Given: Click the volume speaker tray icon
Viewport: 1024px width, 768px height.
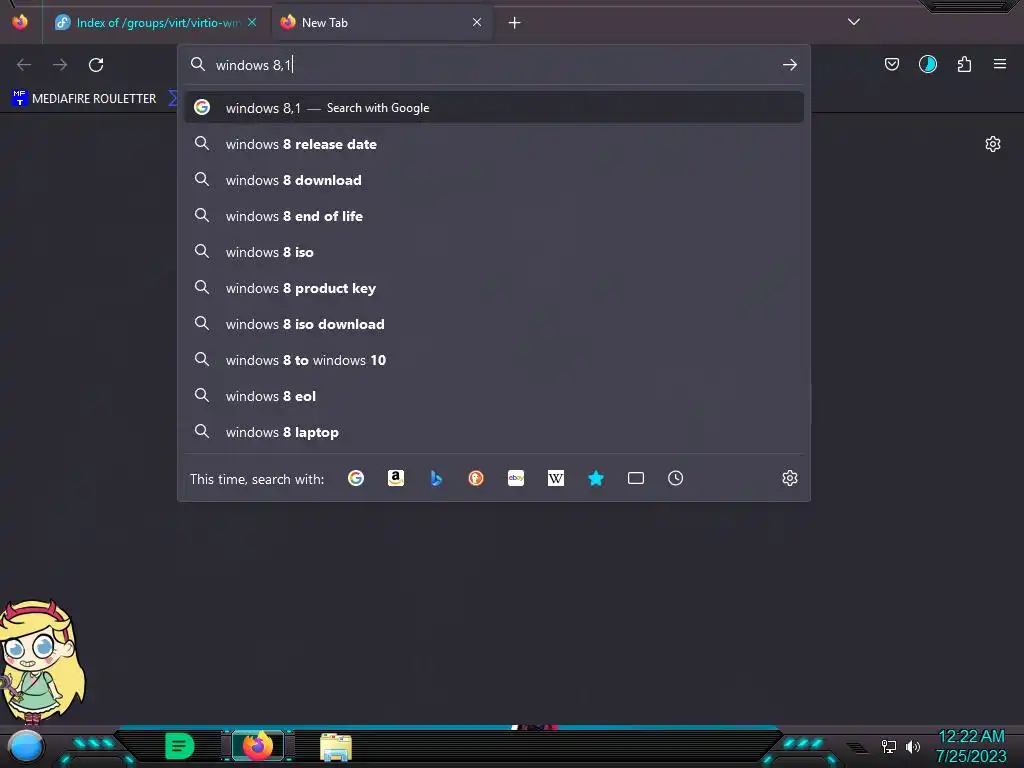Looking at the screenshot, I should click(912, 746).
